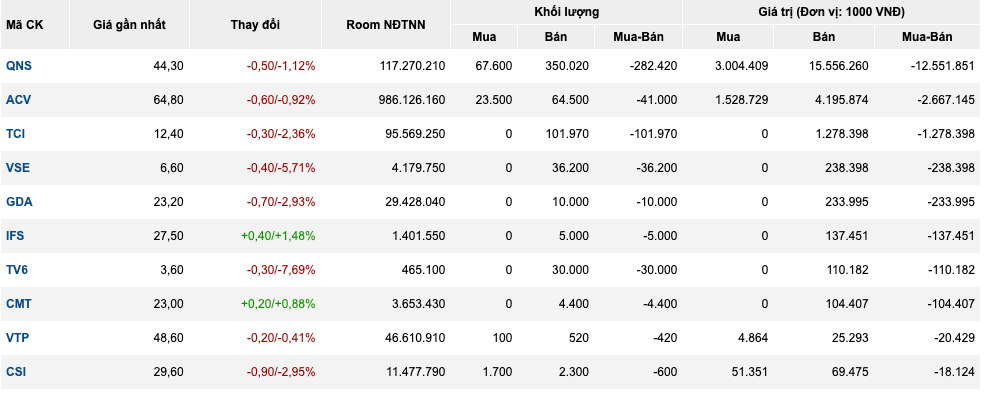Open the ACV stock code link
This screenshot has height=393, width=984.
[18, 100]
